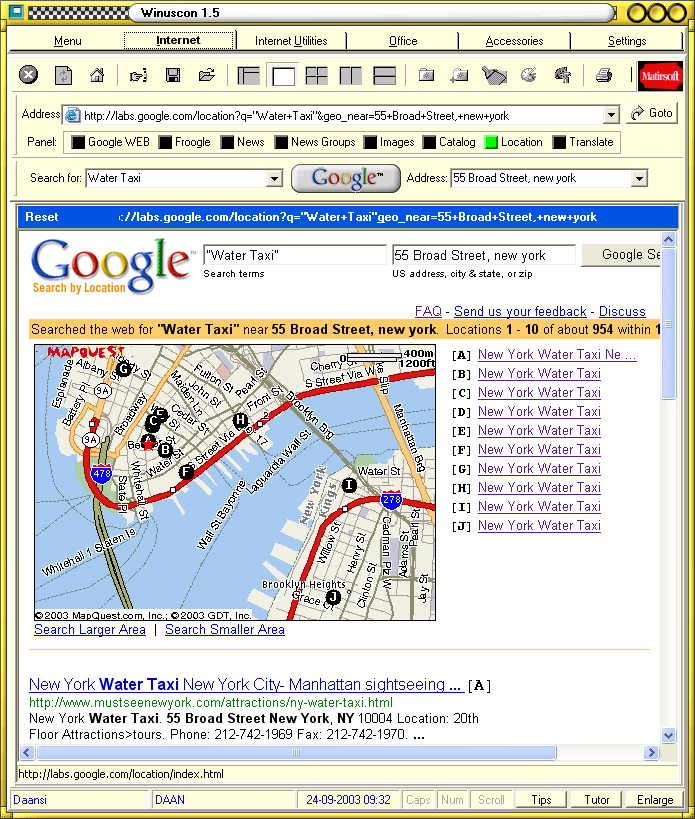Click the Open folder toolbar icon
The image size is (695, 819).
point(207,75)
